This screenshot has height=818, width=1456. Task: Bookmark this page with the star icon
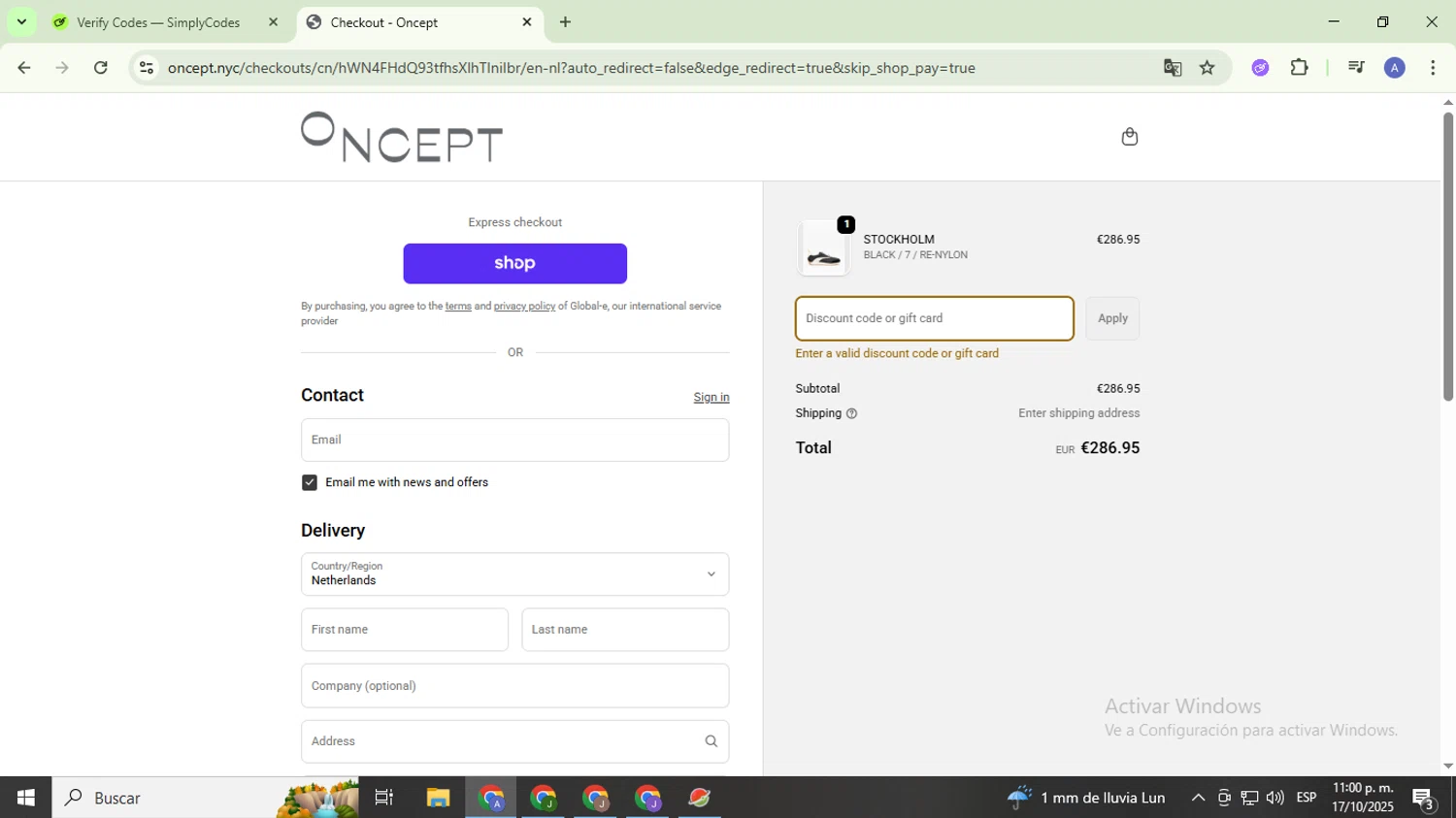coord(1207,68)
